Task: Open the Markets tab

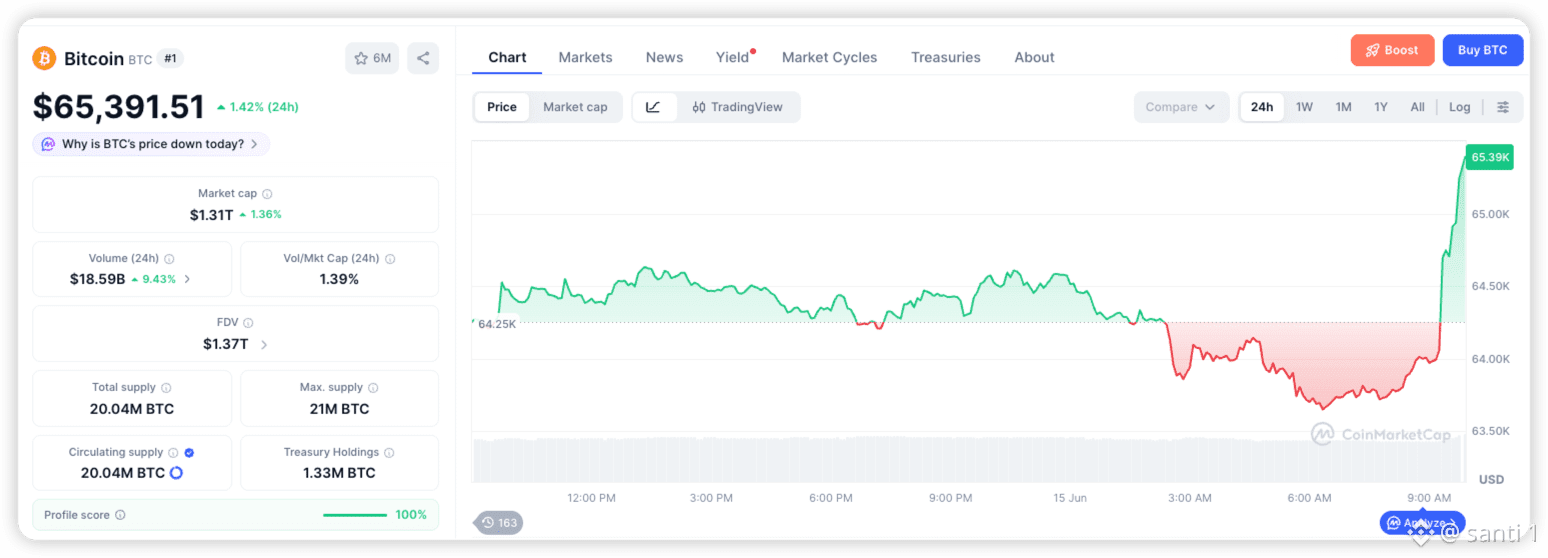Action: [585, 57]
